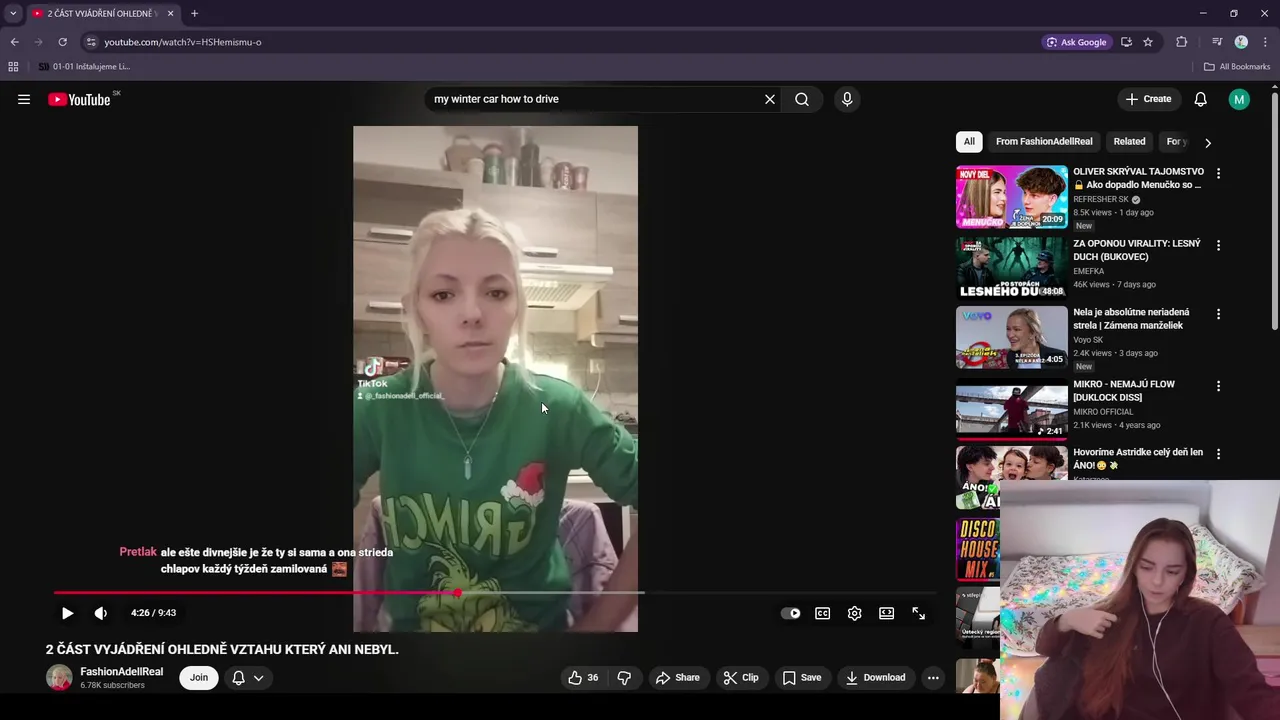Go to YouTube home via logo
The image size is (1280, 720).
pyautogui.click(x=79, y=99)
